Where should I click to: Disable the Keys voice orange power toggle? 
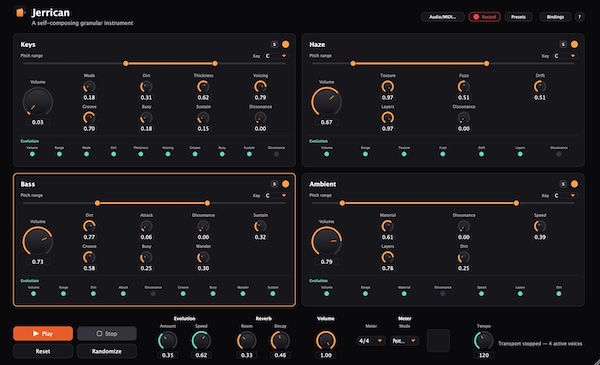285,44
